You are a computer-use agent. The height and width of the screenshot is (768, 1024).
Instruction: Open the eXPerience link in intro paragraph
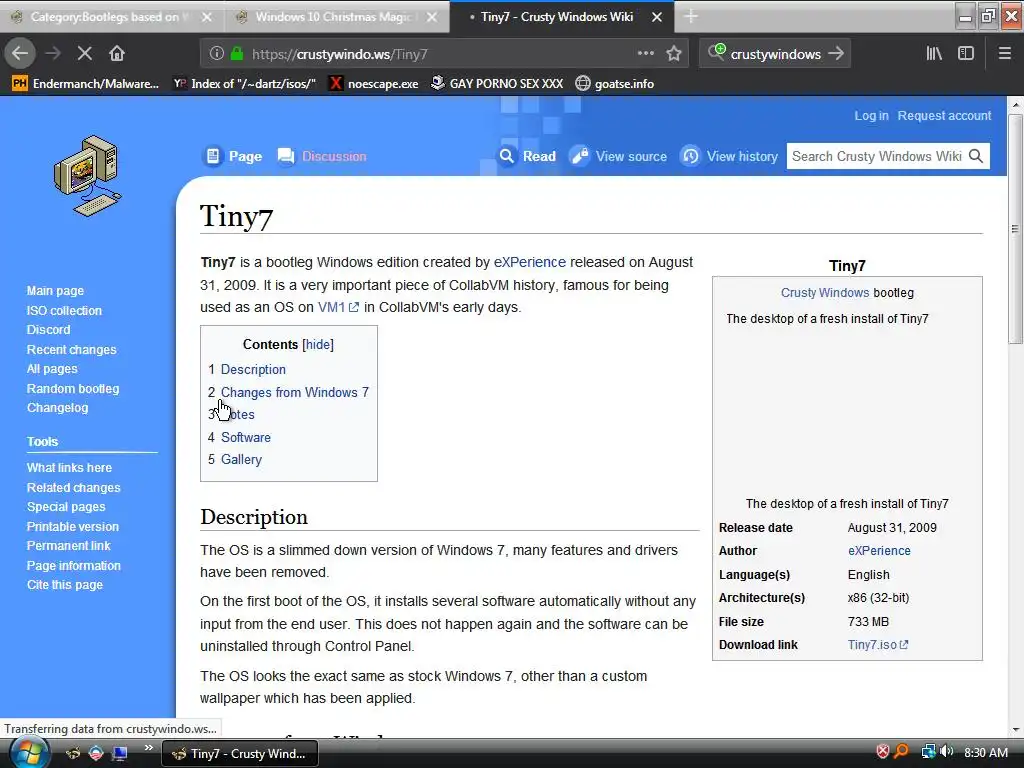coord(530,262)
